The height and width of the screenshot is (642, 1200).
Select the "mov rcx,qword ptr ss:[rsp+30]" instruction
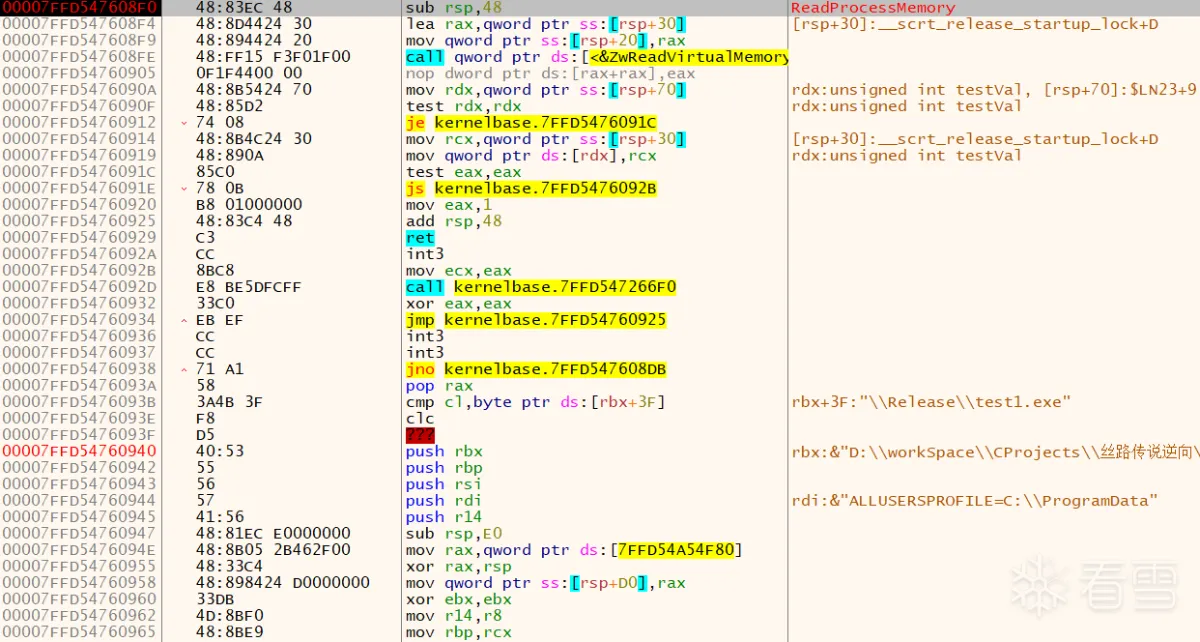[546, 139]
